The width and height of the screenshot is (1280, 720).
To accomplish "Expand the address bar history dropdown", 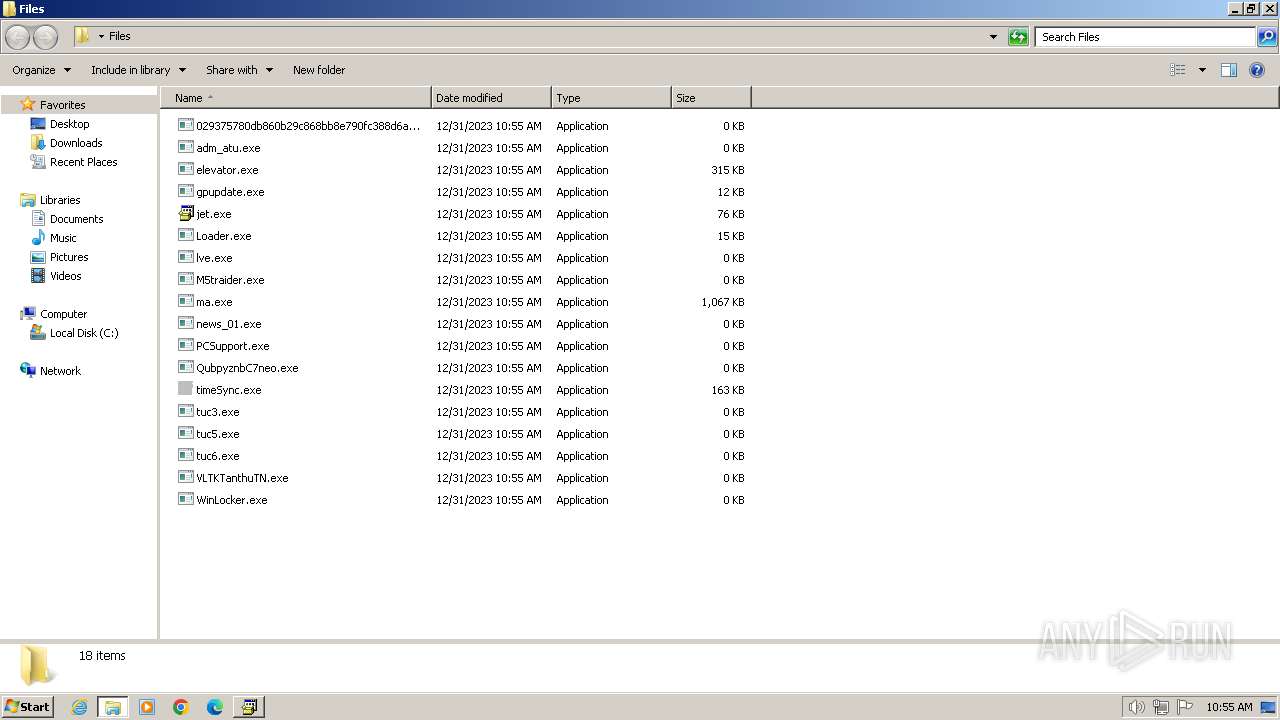I will [x=993, y=37].
